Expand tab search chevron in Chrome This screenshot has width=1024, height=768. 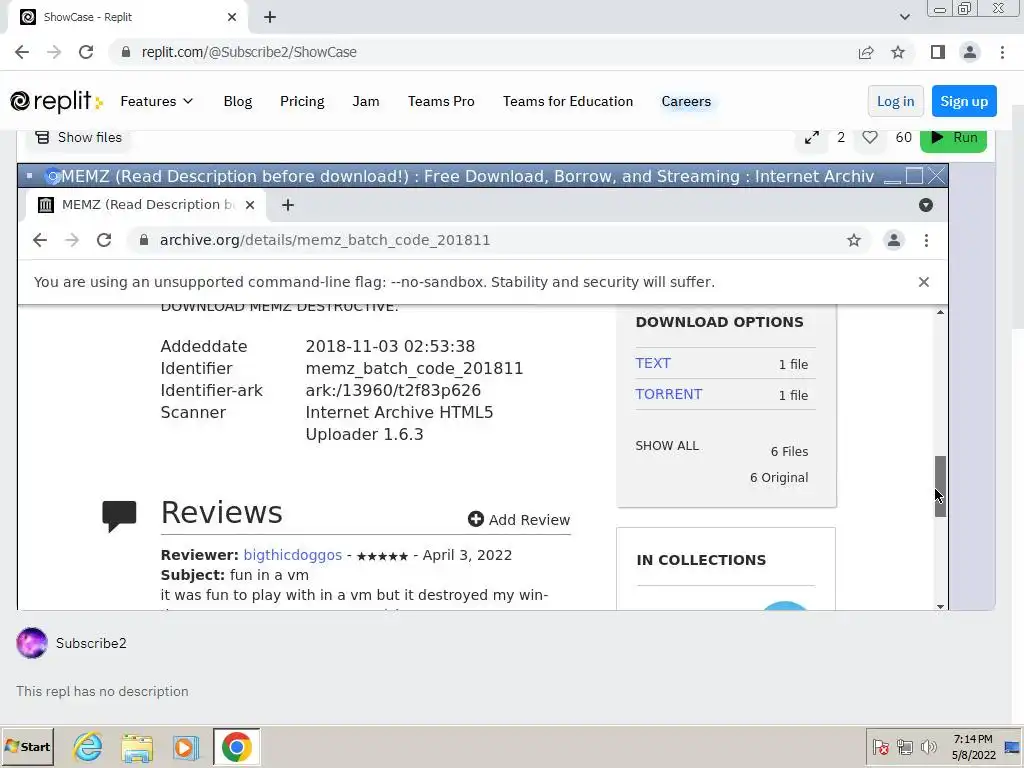click(904, 17)
